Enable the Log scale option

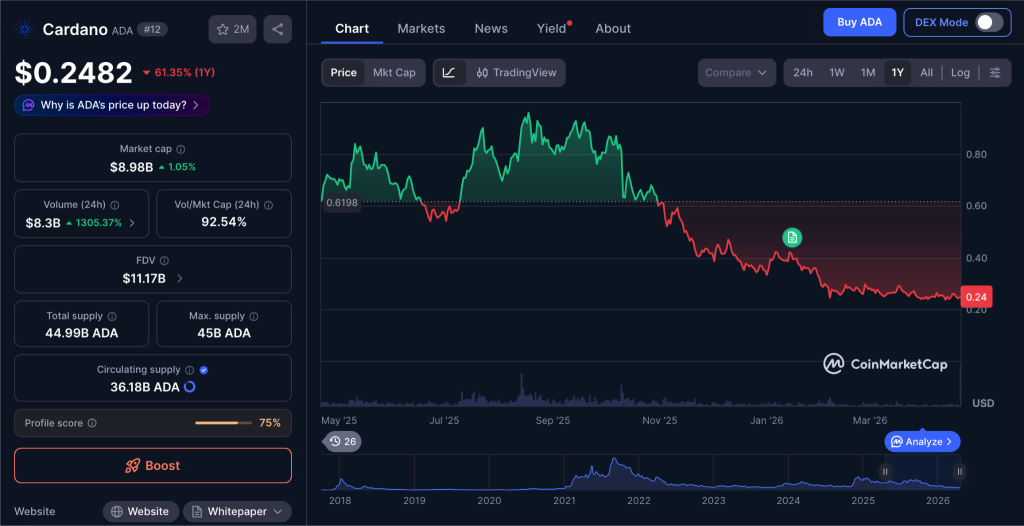[x=960, y=72]
